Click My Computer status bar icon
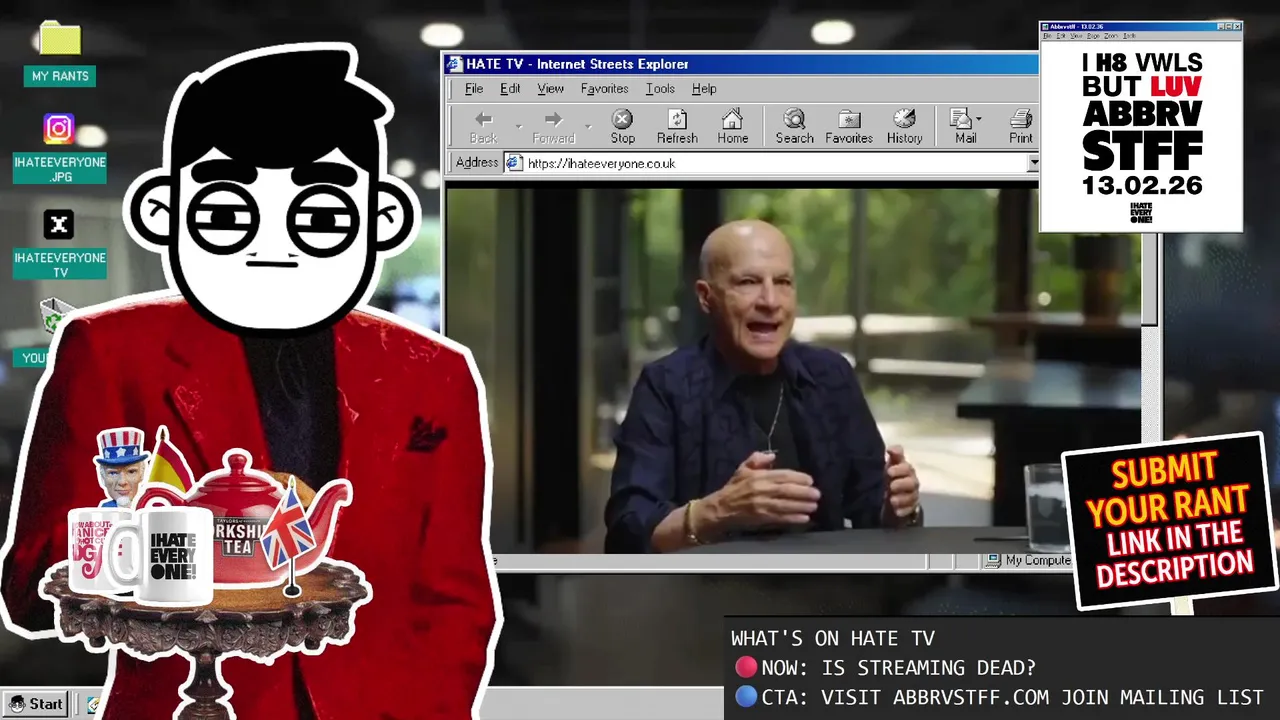 [x=993, y=561]
